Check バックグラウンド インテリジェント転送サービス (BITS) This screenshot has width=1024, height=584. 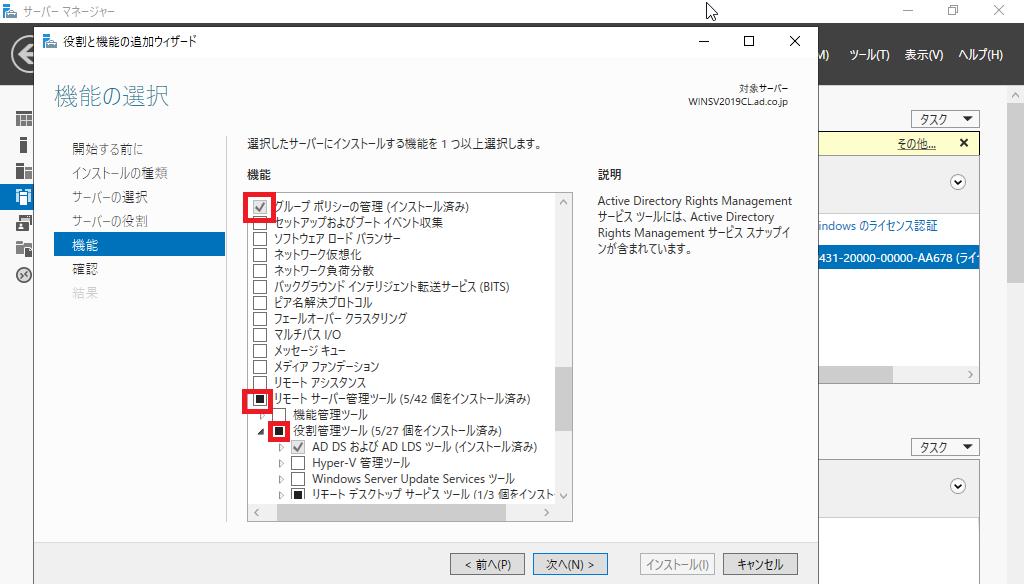click(260, 287)
